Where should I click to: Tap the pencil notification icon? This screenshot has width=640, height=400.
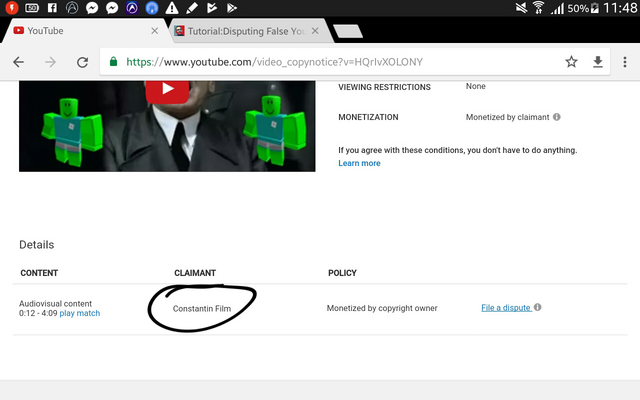192,8
